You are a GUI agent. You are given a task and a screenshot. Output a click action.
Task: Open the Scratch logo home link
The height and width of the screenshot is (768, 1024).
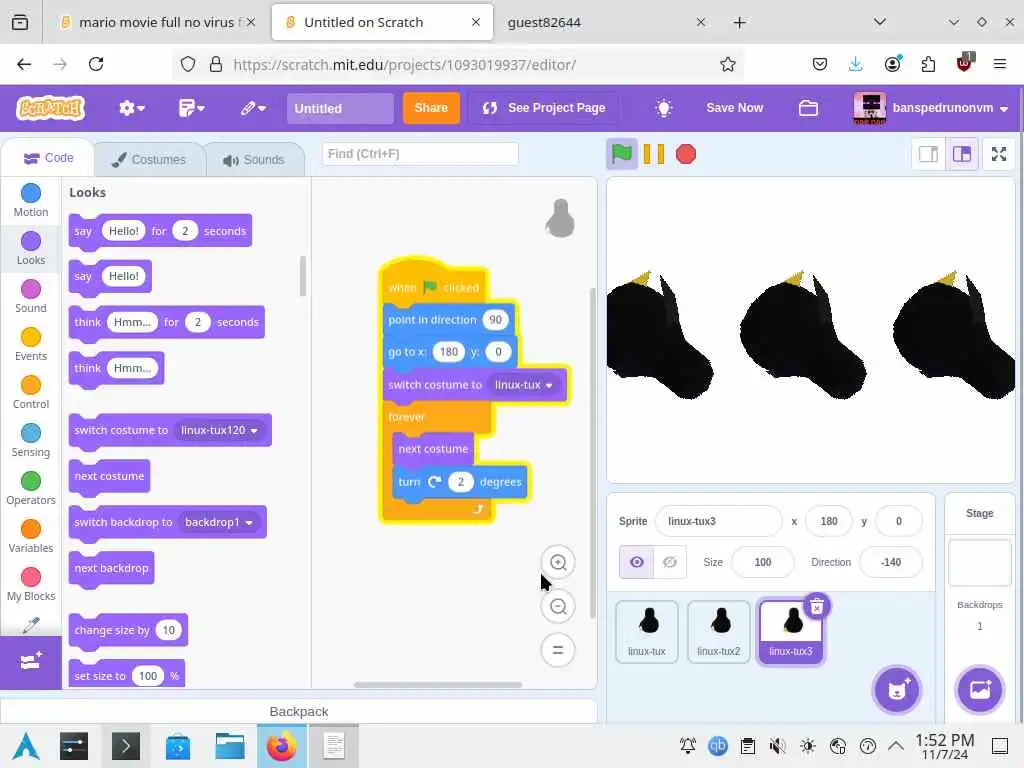[50, 108]
